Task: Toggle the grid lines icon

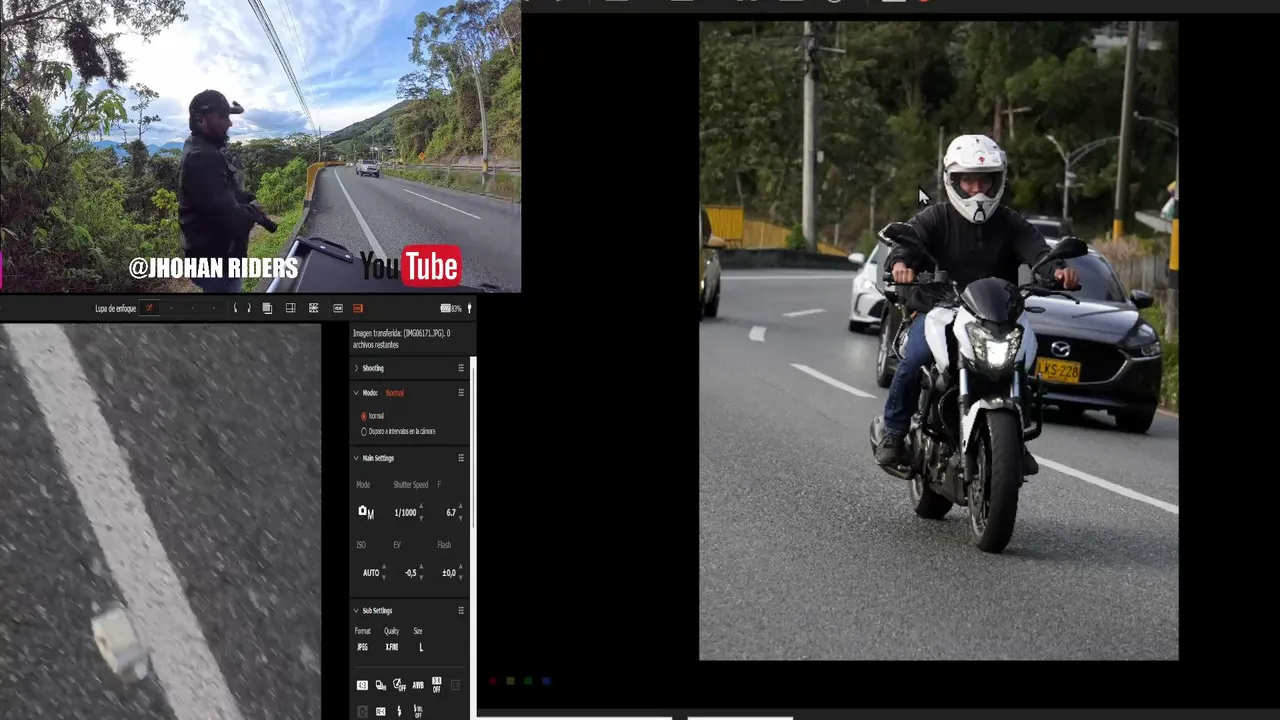Action: click(314, 308)
